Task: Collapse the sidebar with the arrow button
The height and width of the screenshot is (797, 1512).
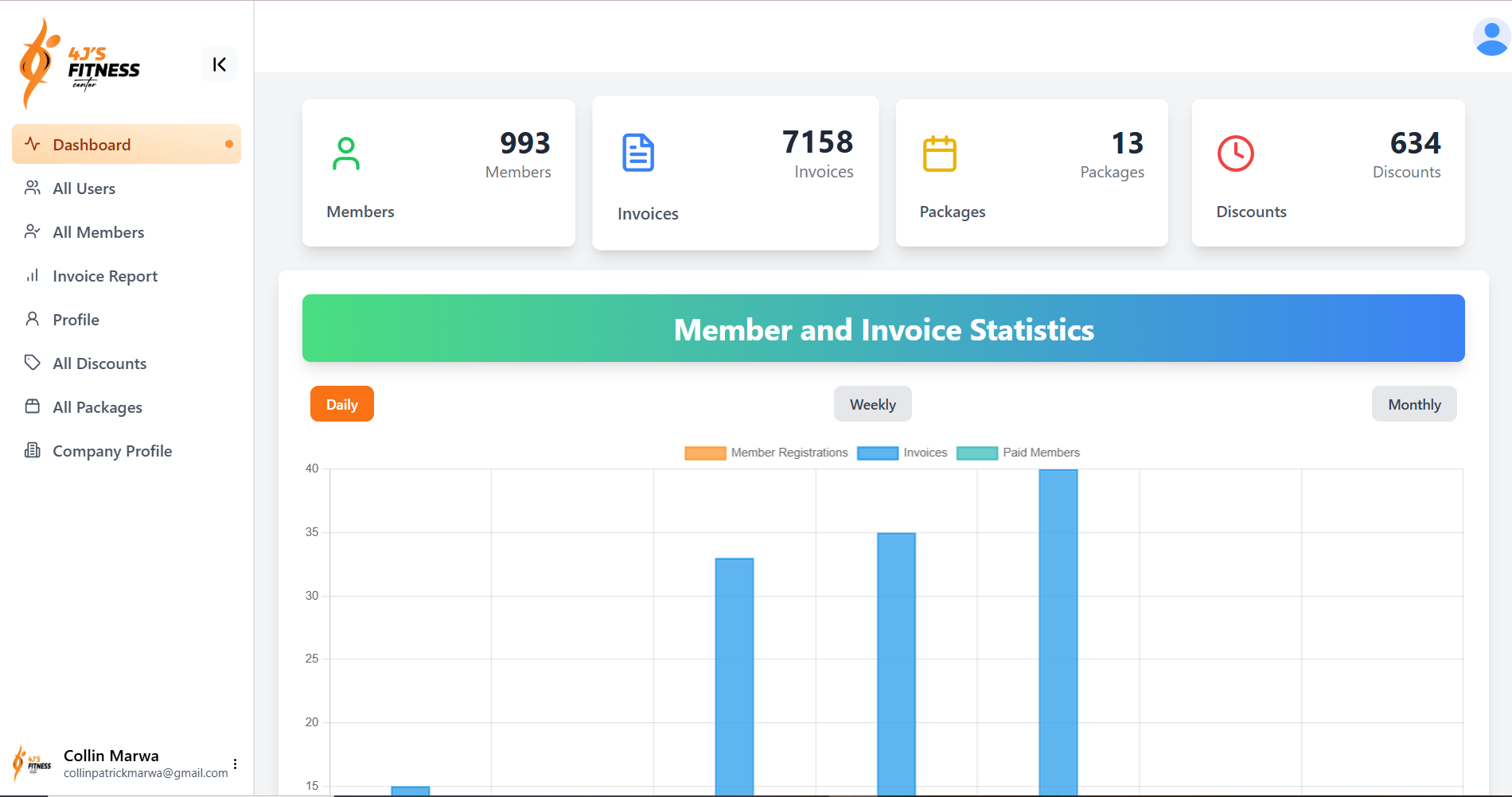Action: [x=219, y=64]
